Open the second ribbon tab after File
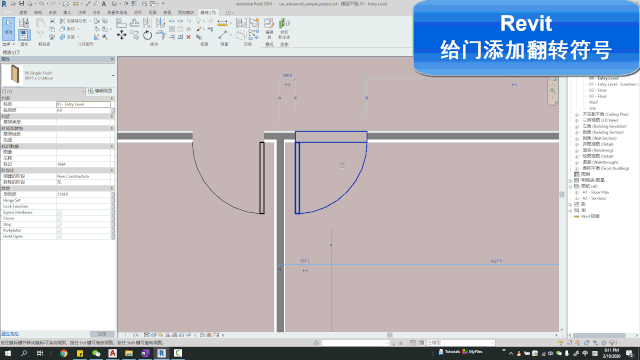Image resolution: width=640 pixels, height=360 pixels. pyautogui.click(x=38, y=13)
